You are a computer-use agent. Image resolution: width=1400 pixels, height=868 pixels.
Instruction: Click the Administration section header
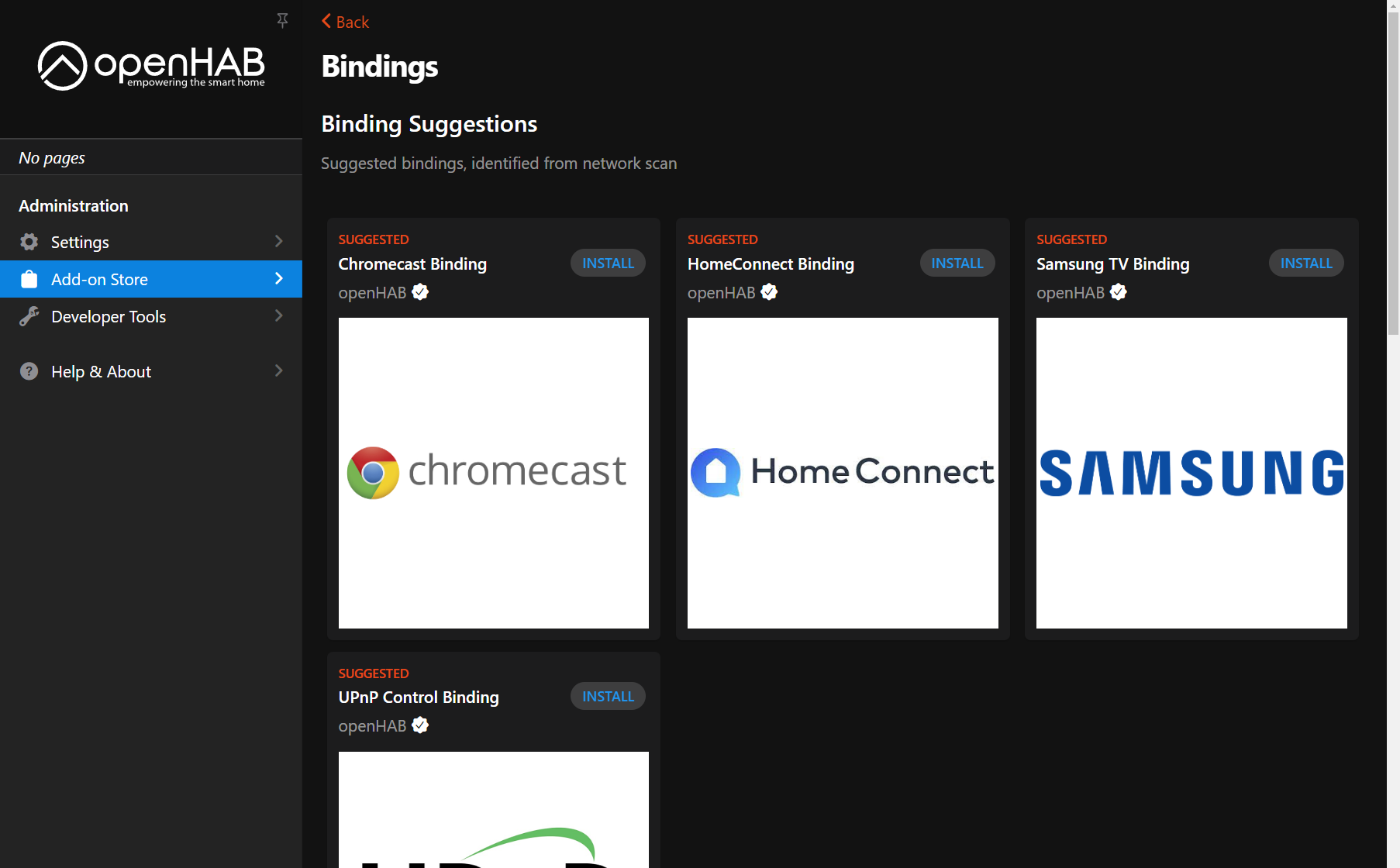pyautogui.click(x=74, y=206)
